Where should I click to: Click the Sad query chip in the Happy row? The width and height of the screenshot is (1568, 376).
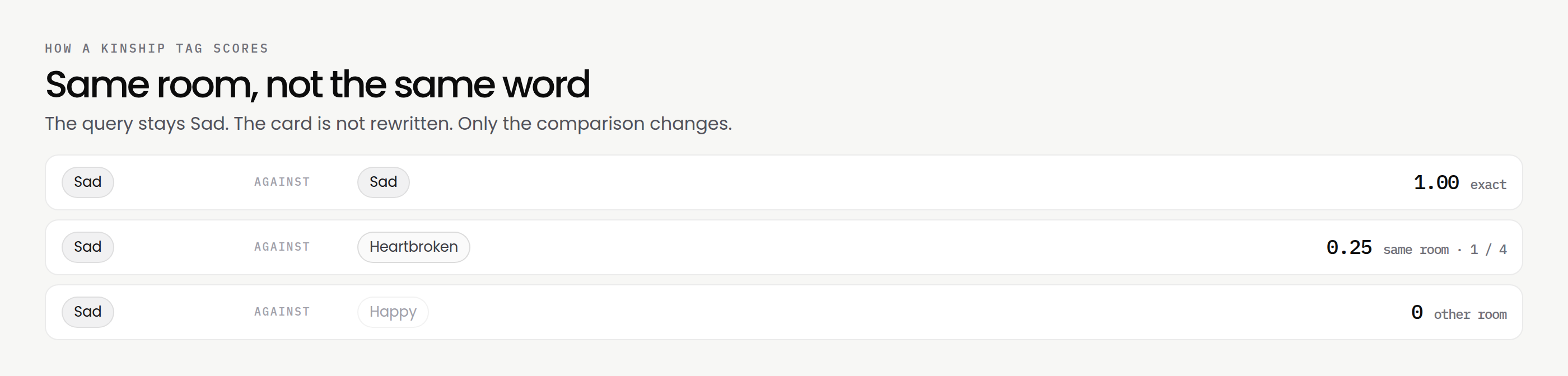[88, 312]
